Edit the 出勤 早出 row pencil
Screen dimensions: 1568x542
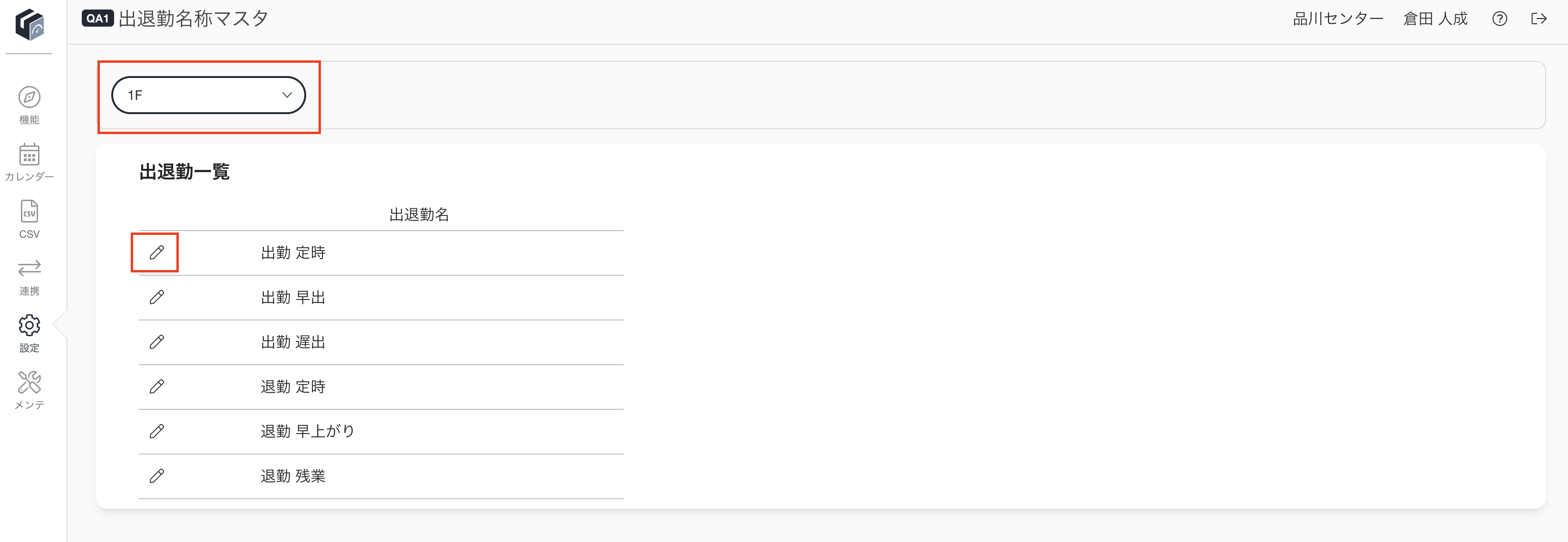point(156,297)
